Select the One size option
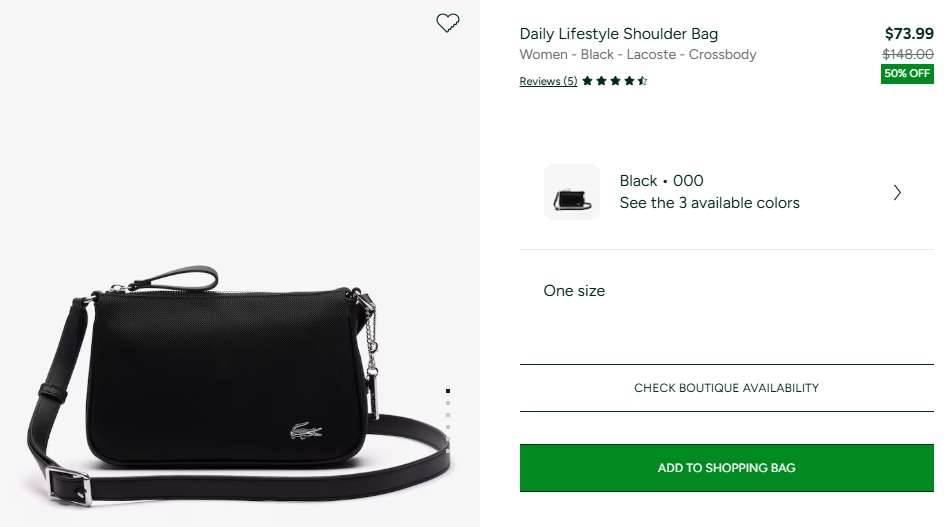This screenshot has height=527, width=947. pos(574,291)
